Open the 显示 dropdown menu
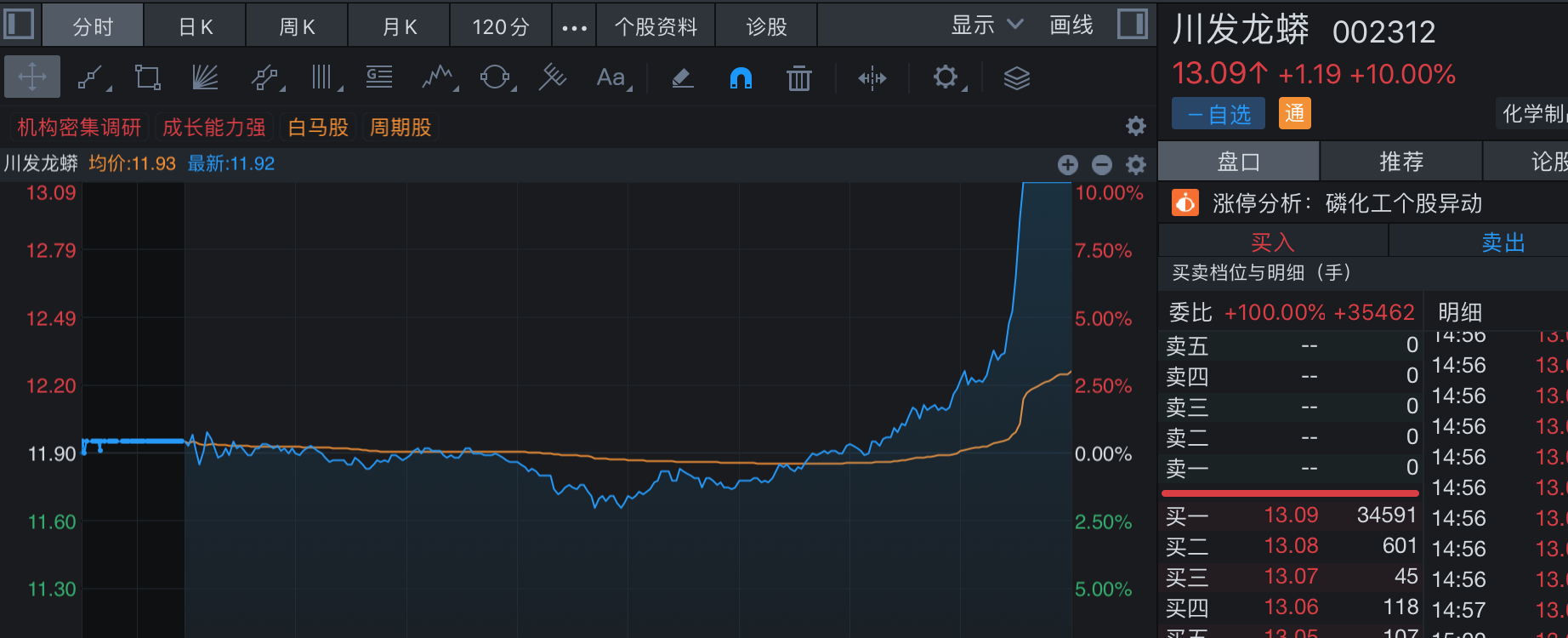Image resolution: width=1568 pixels, height=638 pixels. click(986, 26)
